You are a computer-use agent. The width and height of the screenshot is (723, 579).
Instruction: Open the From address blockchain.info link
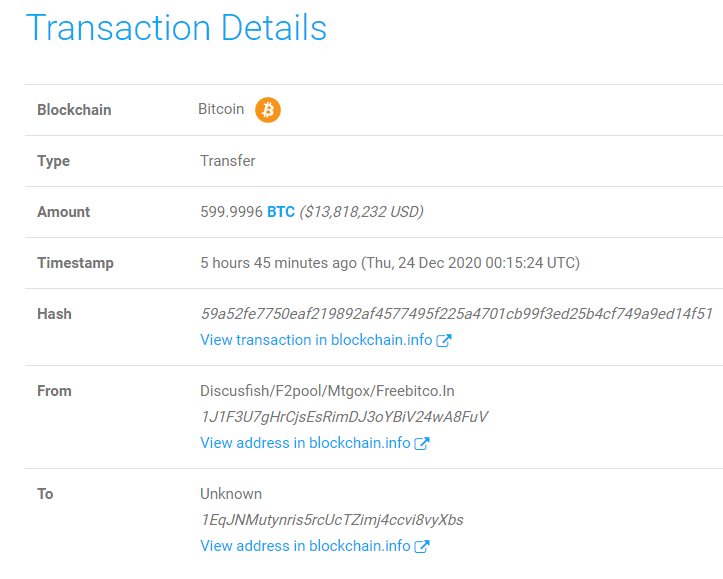(x=305, y=443)
